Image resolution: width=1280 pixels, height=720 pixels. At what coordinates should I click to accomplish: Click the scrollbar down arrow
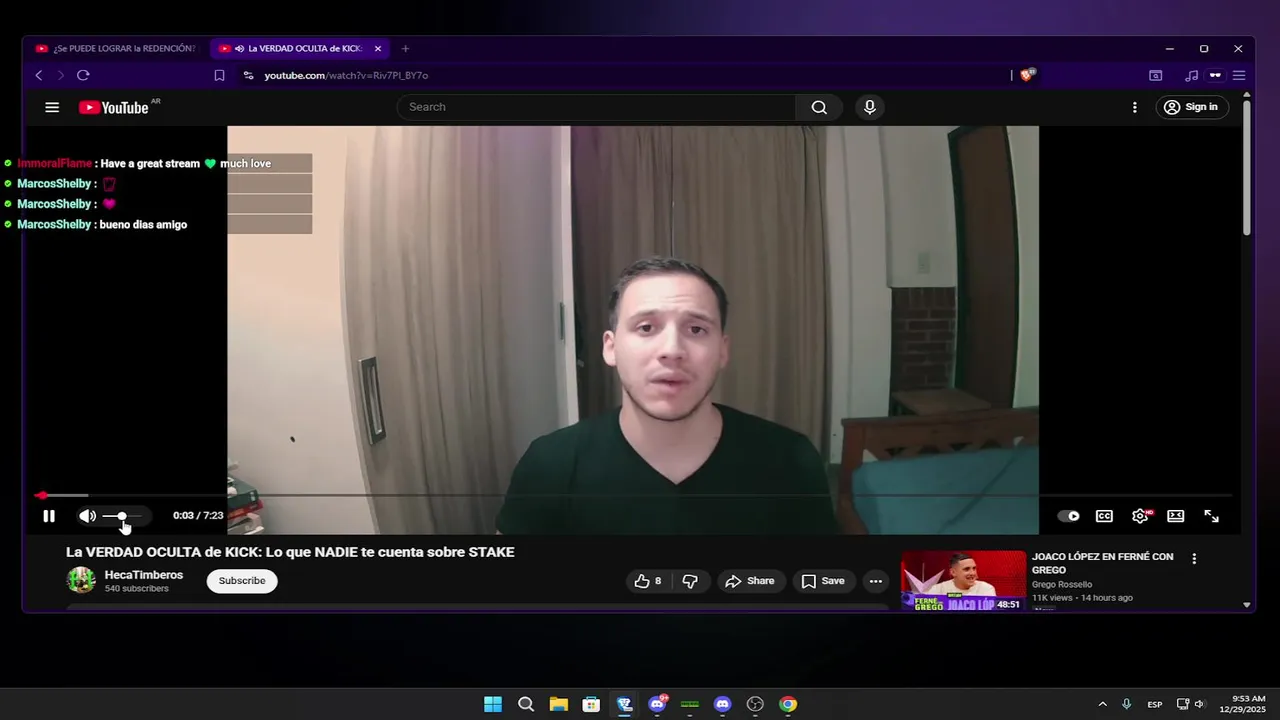(x=1247, y=604)
